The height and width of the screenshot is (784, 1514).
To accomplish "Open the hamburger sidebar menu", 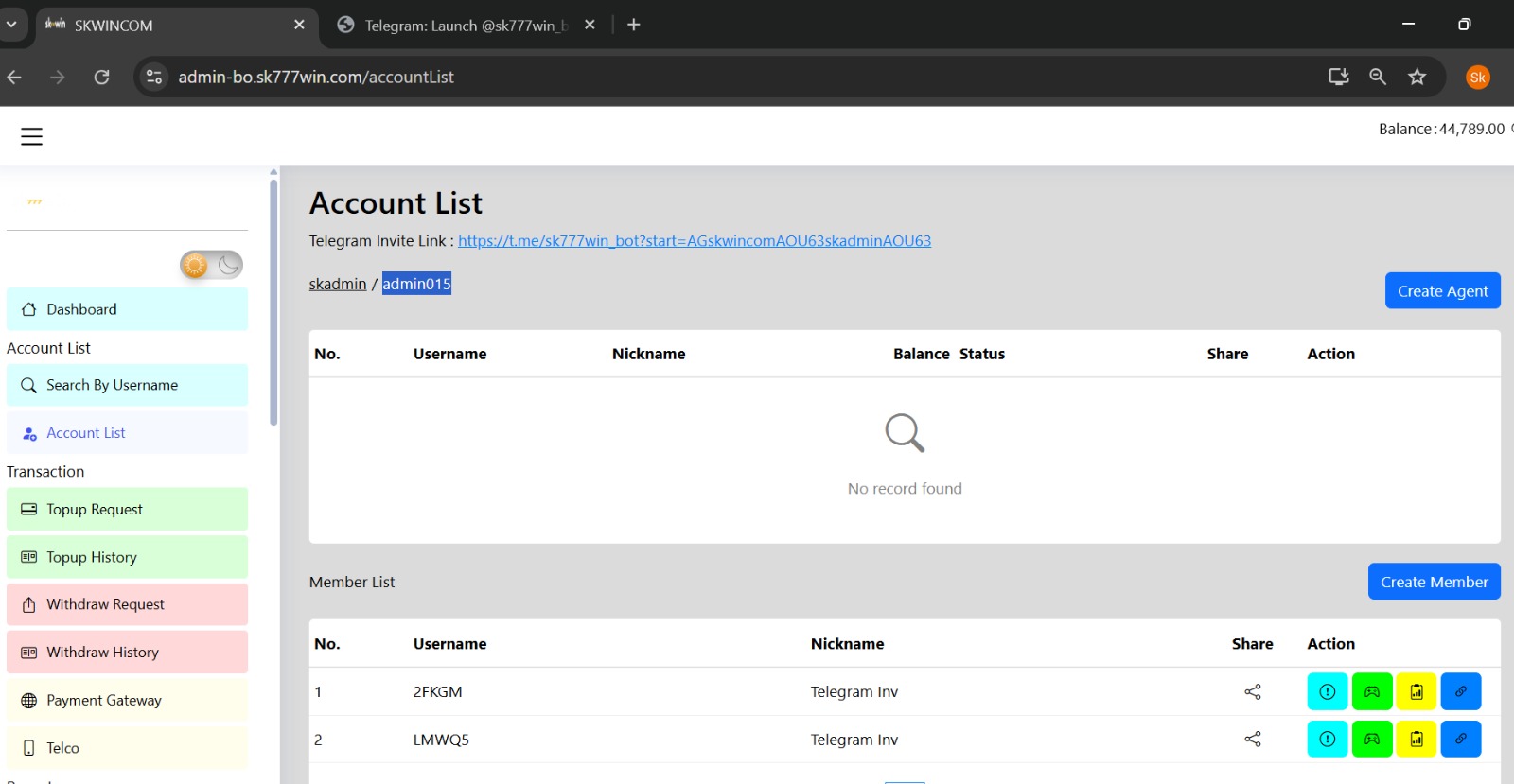I will click(31, 136).
